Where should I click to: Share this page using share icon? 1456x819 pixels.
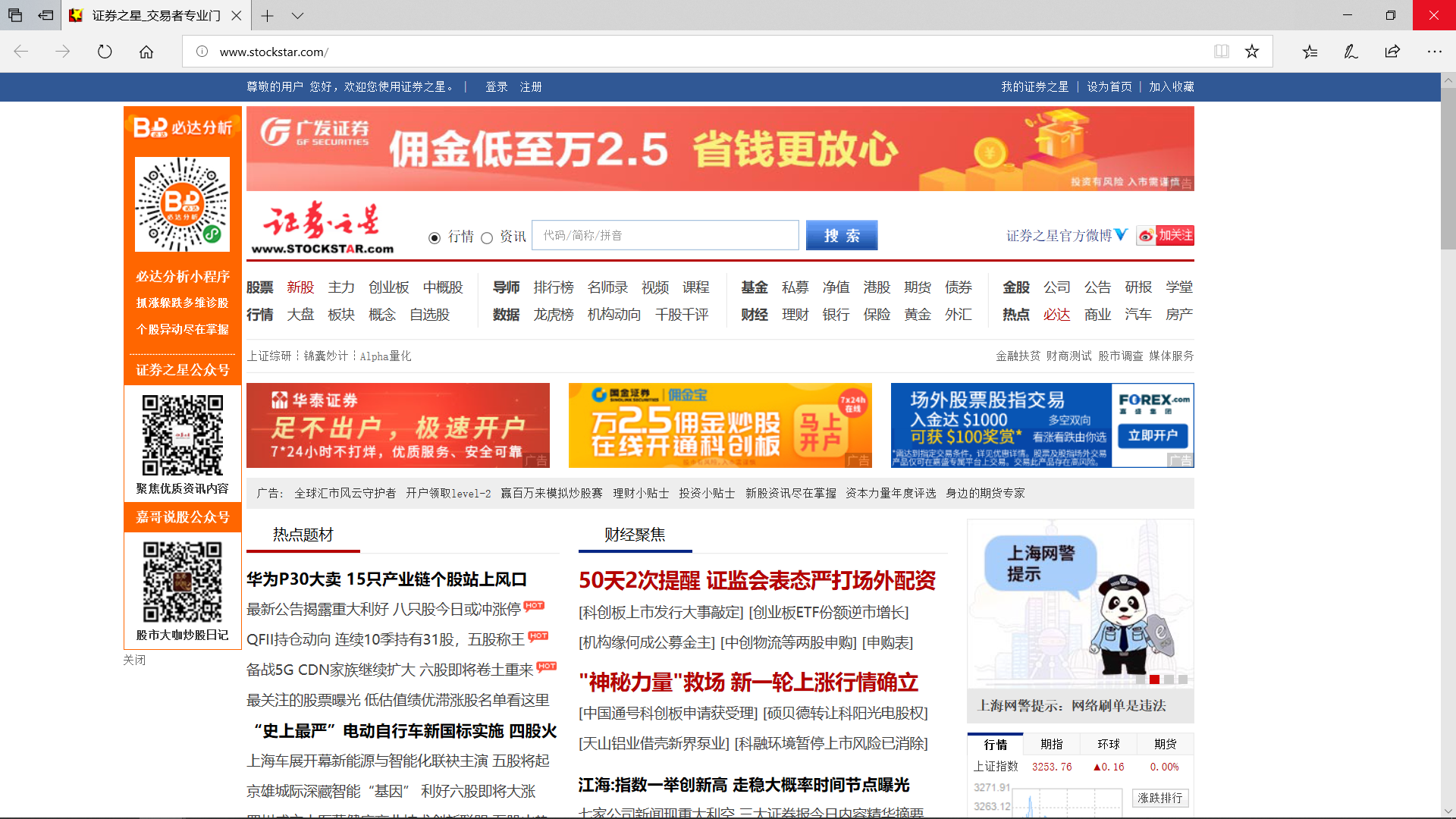click(1392, 52)
